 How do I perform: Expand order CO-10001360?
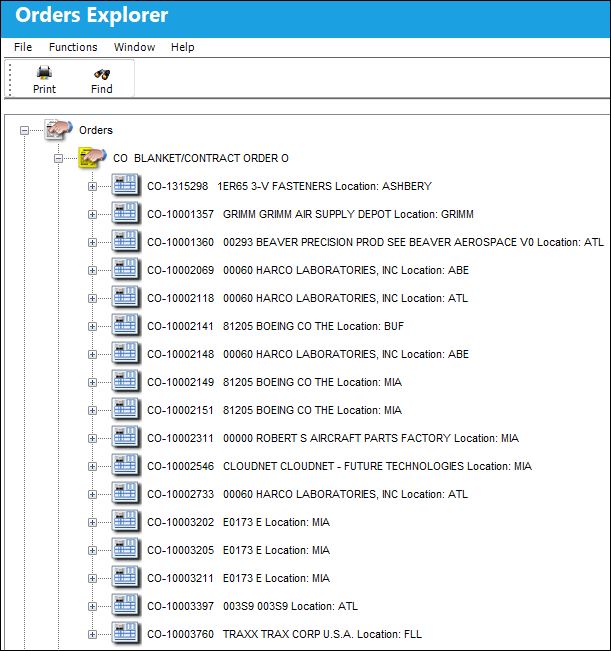pos(92,242)
